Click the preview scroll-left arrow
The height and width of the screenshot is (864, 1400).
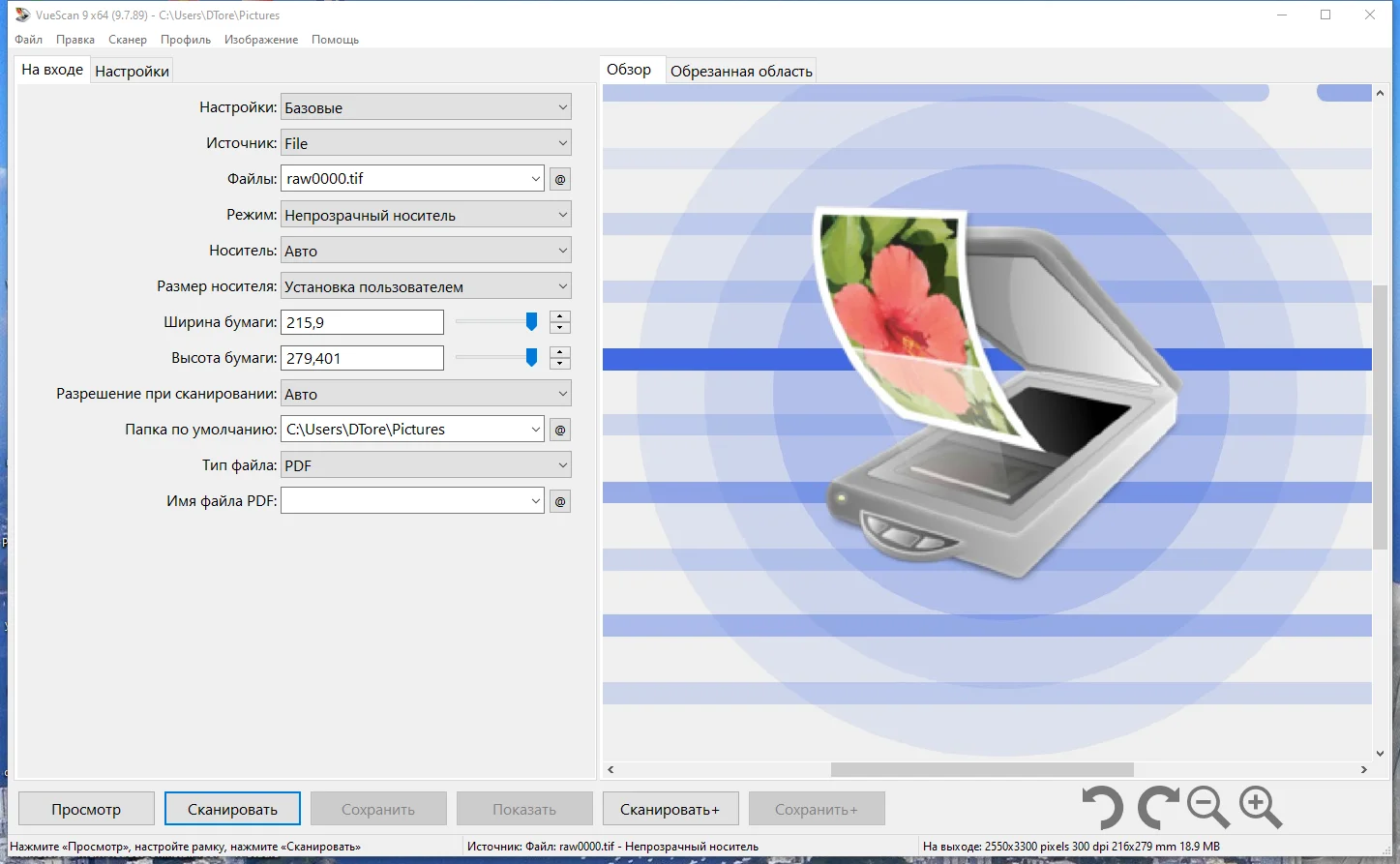[611, 770]
